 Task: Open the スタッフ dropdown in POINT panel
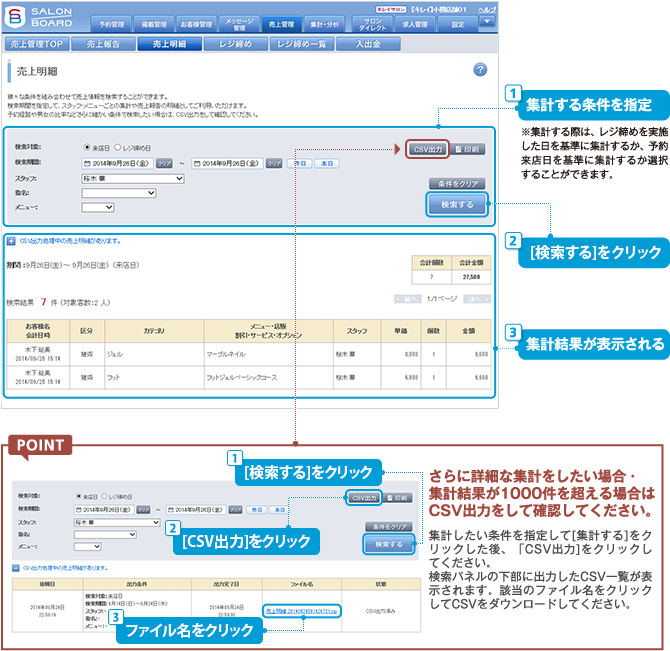[117, 522]
